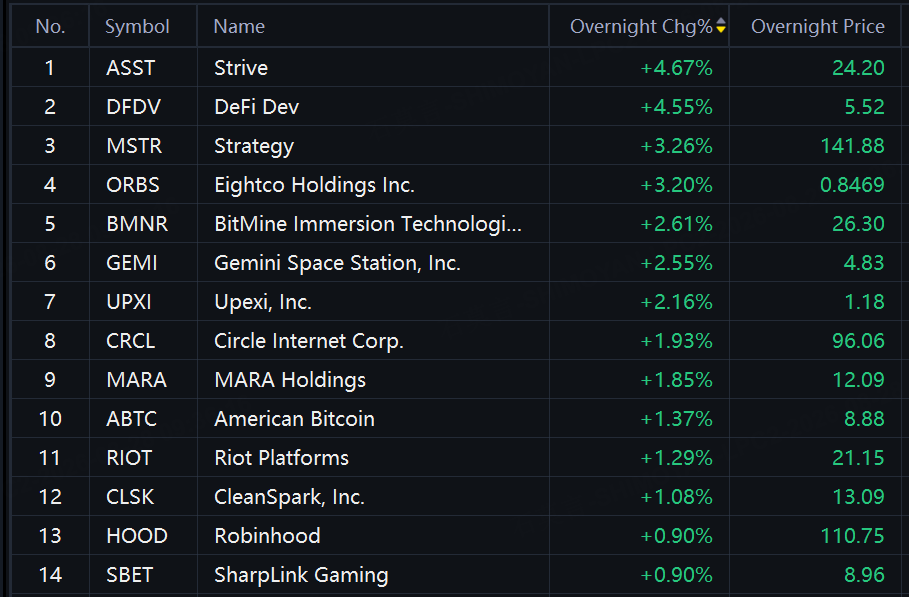Open the DFDV symbol

point(133,107)
